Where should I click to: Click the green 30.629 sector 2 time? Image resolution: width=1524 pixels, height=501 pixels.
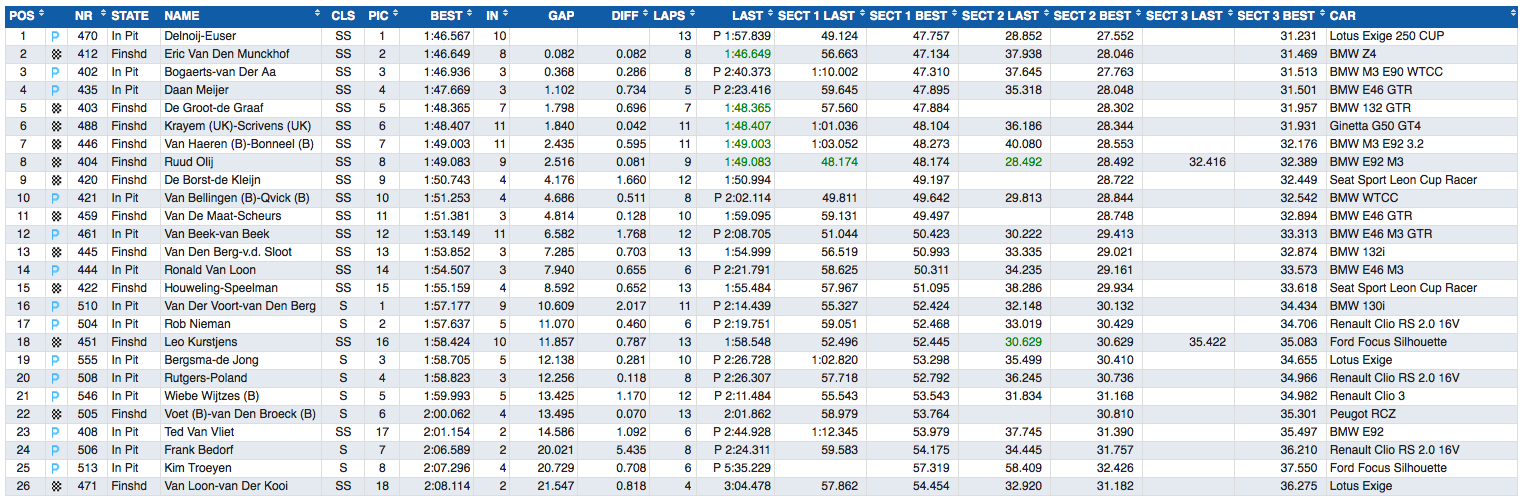pyautogui.click(x=1021, y=342)
